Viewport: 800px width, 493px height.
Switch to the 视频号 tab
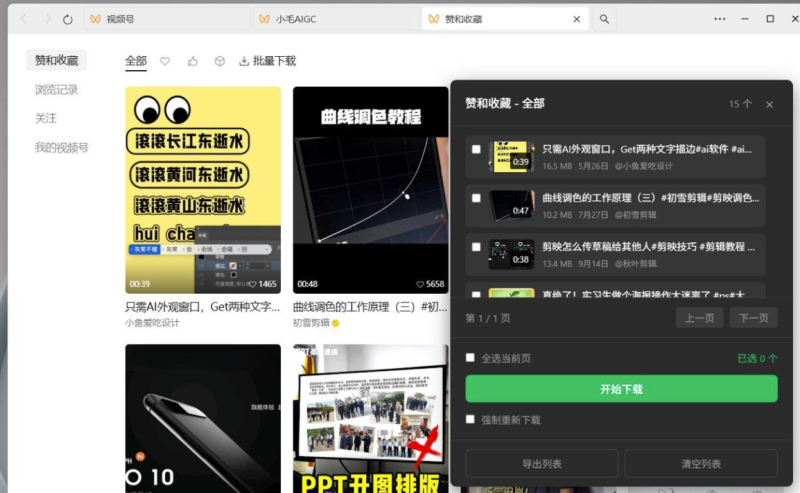tap(167, 19)
